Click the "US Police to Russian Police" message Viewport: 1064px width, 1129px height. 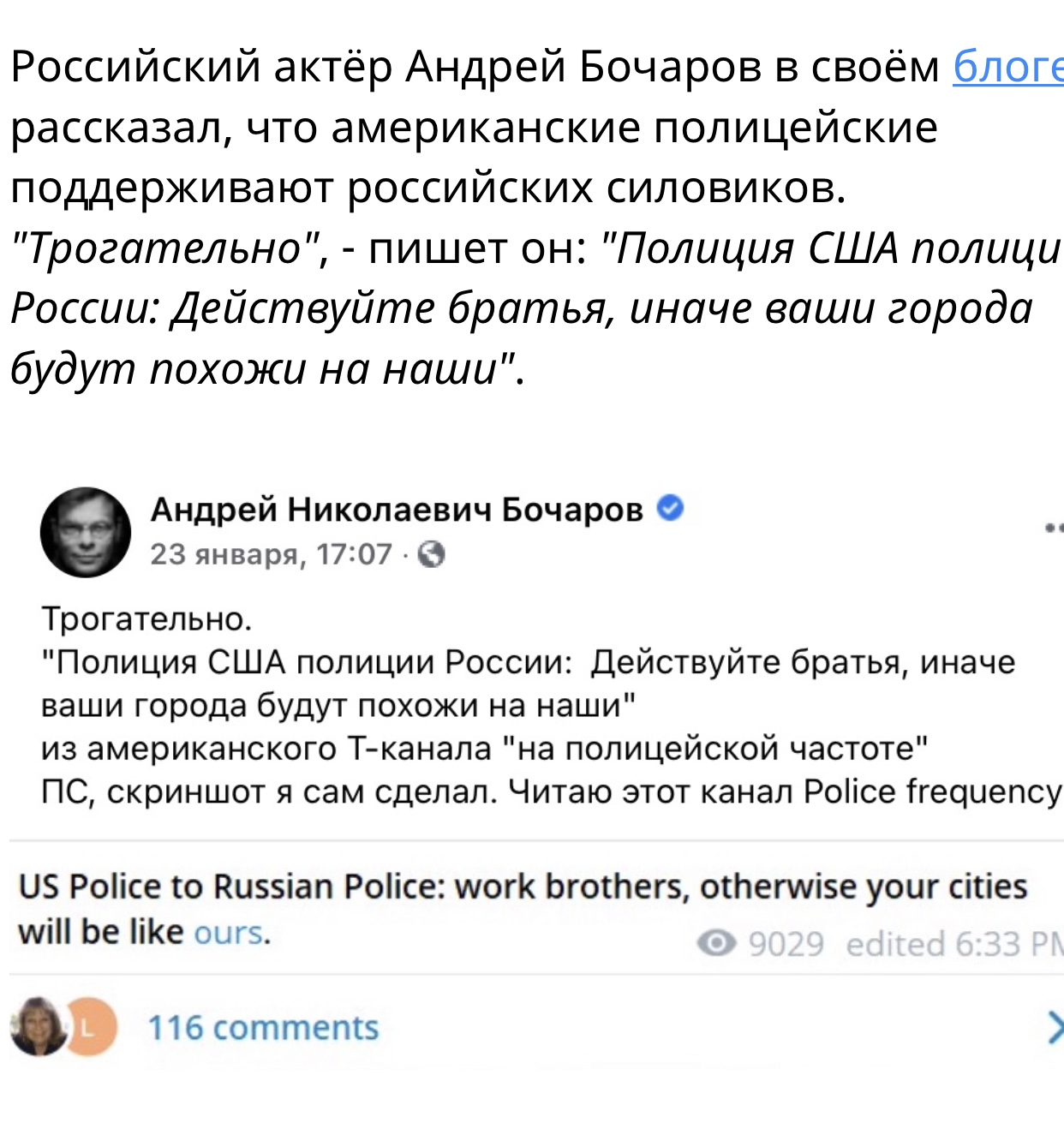tap(523, 887)
